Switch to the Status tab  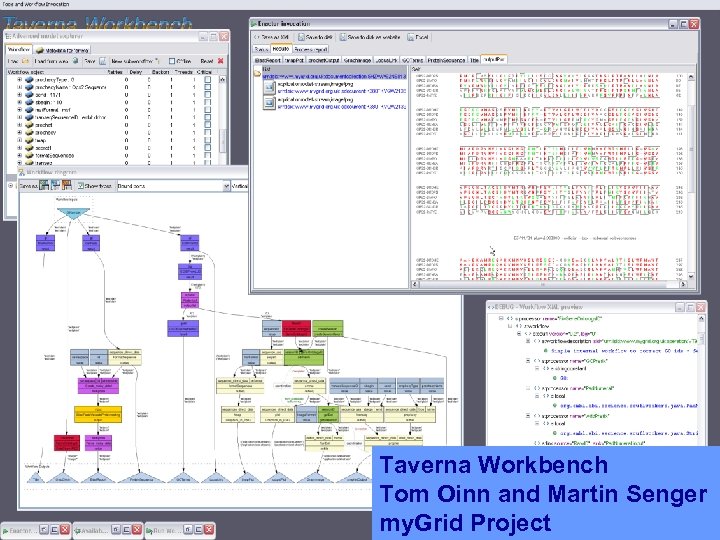tap(261, 49)
